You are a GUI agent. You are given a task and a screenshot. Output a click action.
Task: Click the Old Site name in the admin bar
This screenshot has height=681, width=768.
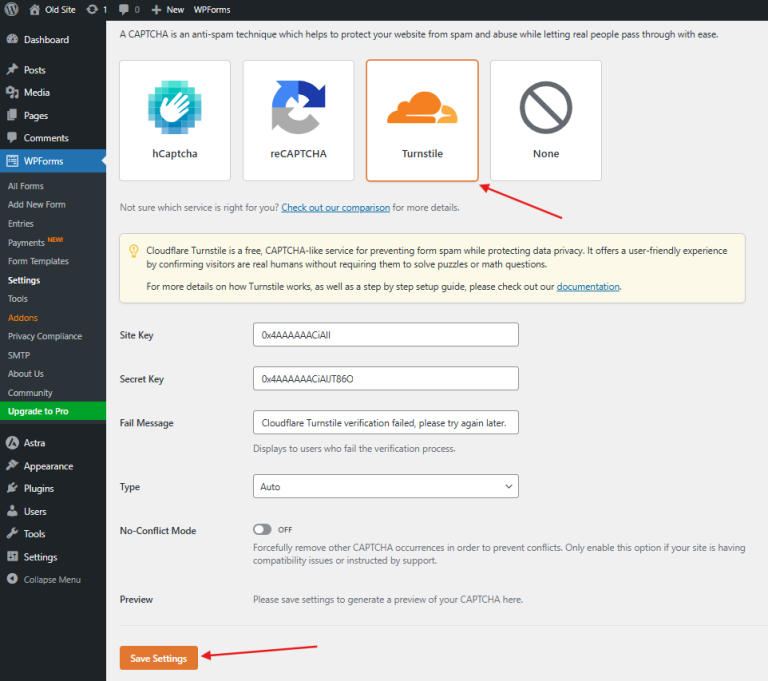click(x=60, y=10)
